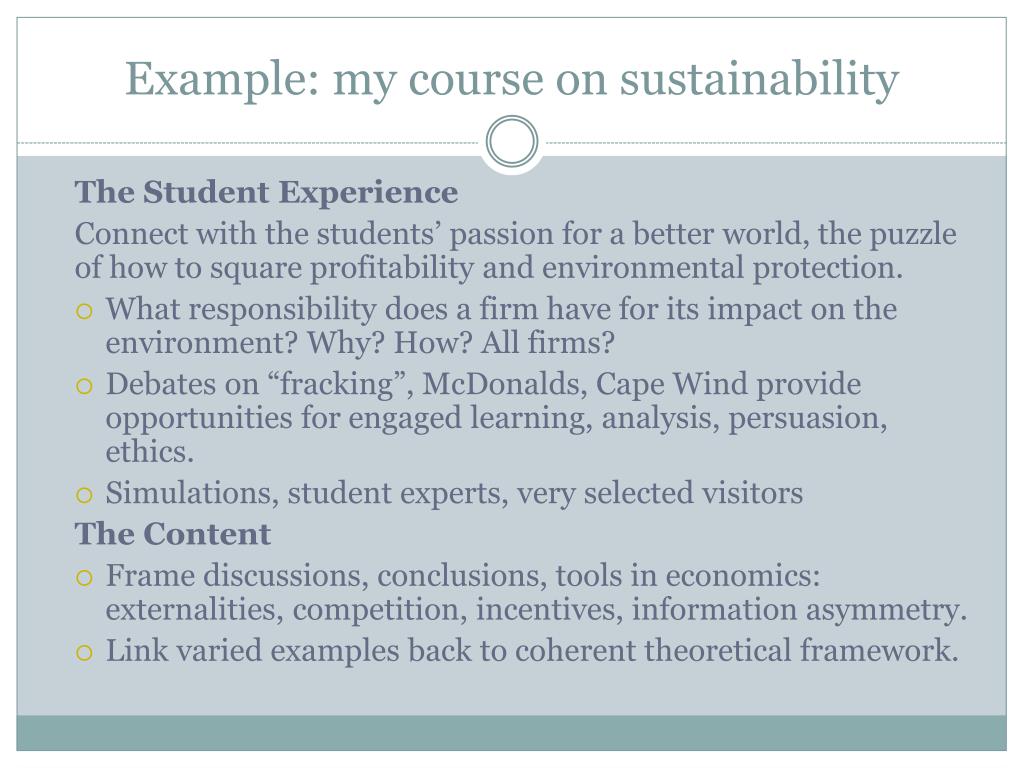Click the bullet before 'Frame discussions'
Viewport: 1024px width, 768px height.
coord(84,577)
